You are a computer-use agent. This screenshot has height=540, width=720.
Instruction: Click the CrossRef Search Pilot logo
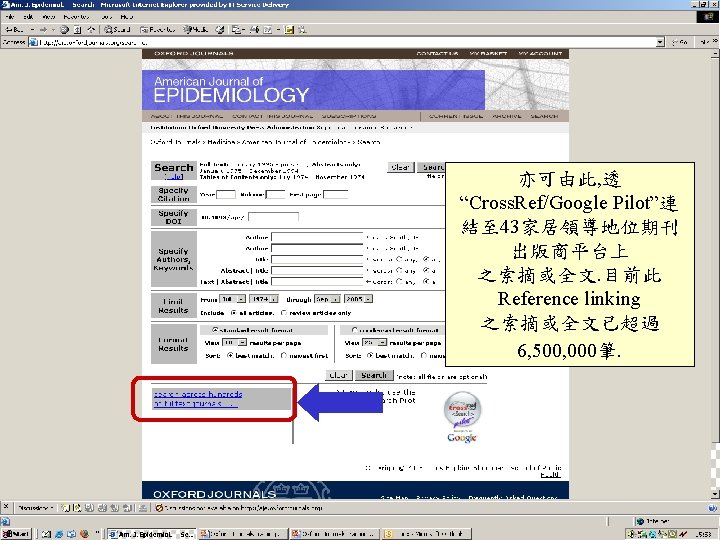[462, 409]
